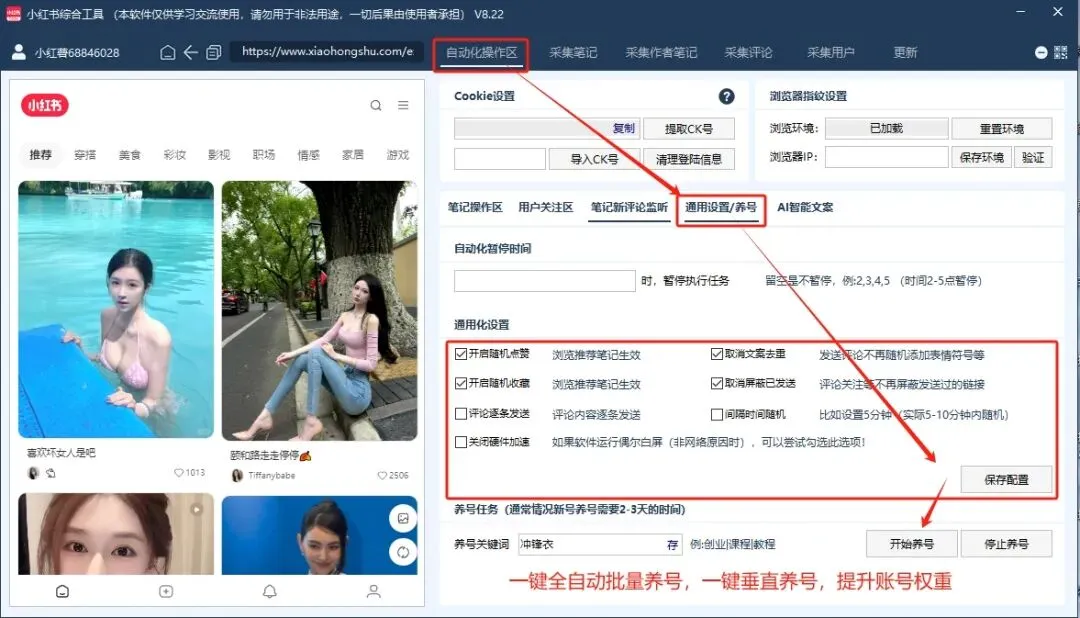Click the notification bell icon in bottom navigation
The width and height of the screenshot is (1080, 618).
(x=268, y=591)
